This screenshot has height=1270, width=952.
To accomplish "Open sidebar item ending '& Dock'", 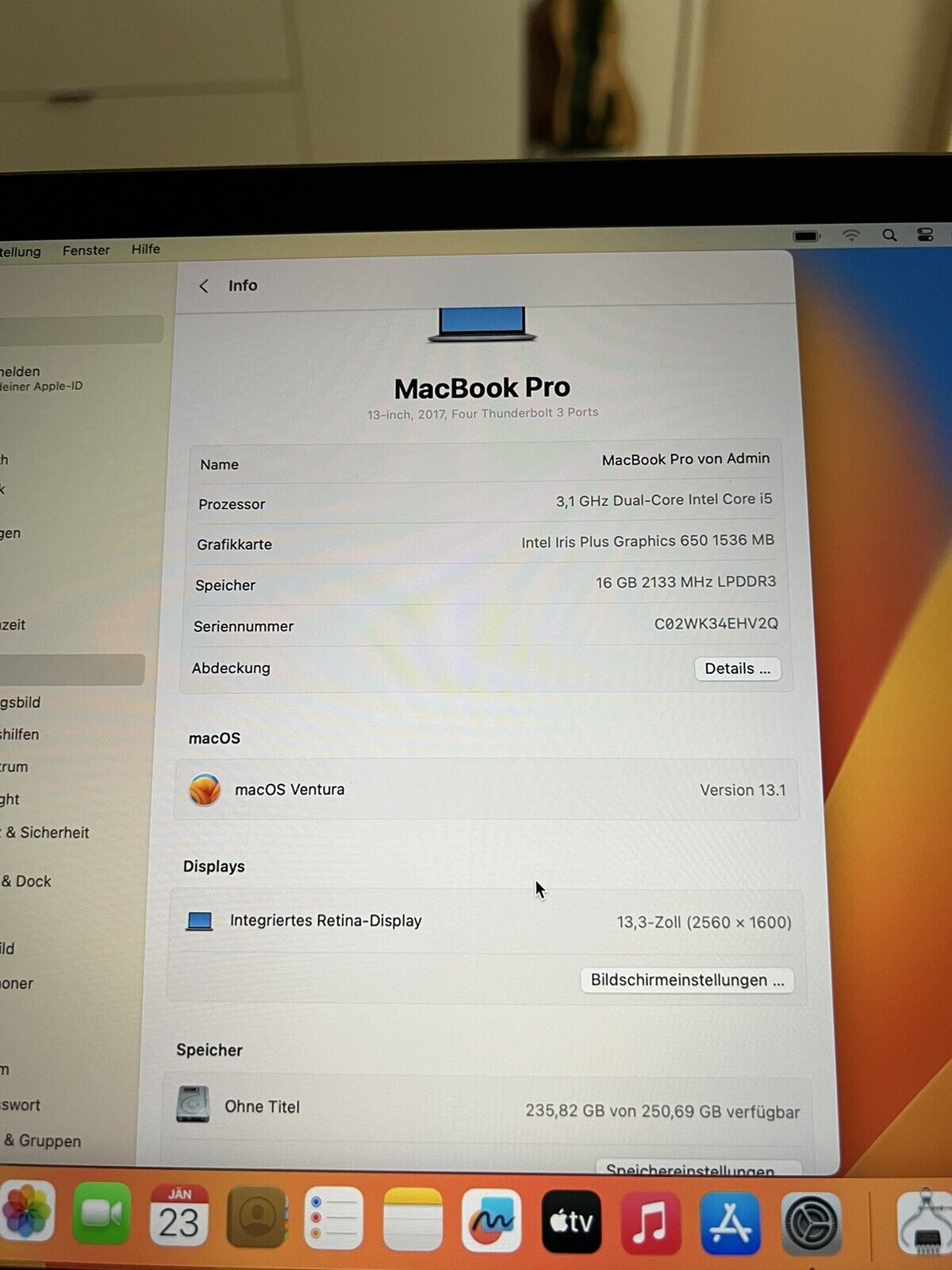I will pyautogui.click(x=26, y=881).
